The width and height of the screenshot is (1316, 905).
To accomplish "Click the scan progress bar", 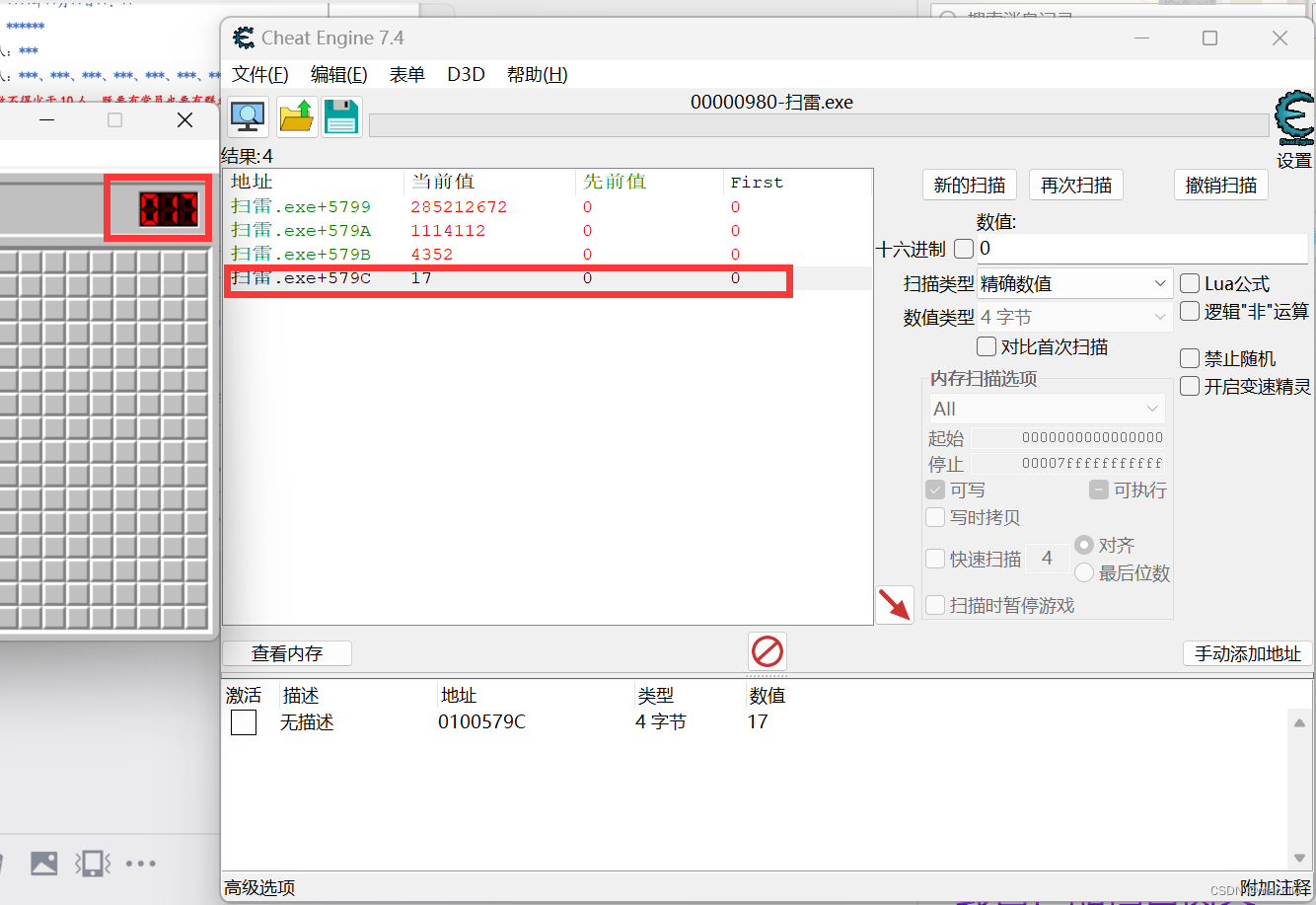I will (819, 125).
